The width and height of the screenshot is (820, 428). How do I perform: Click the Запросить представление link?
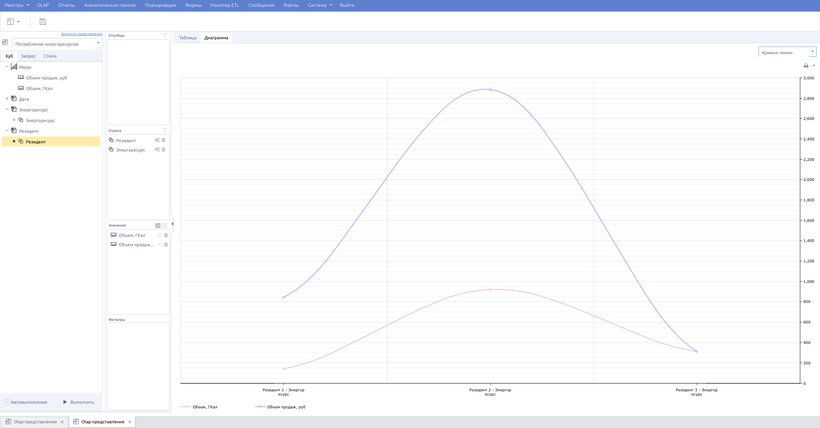click(81, 34)
